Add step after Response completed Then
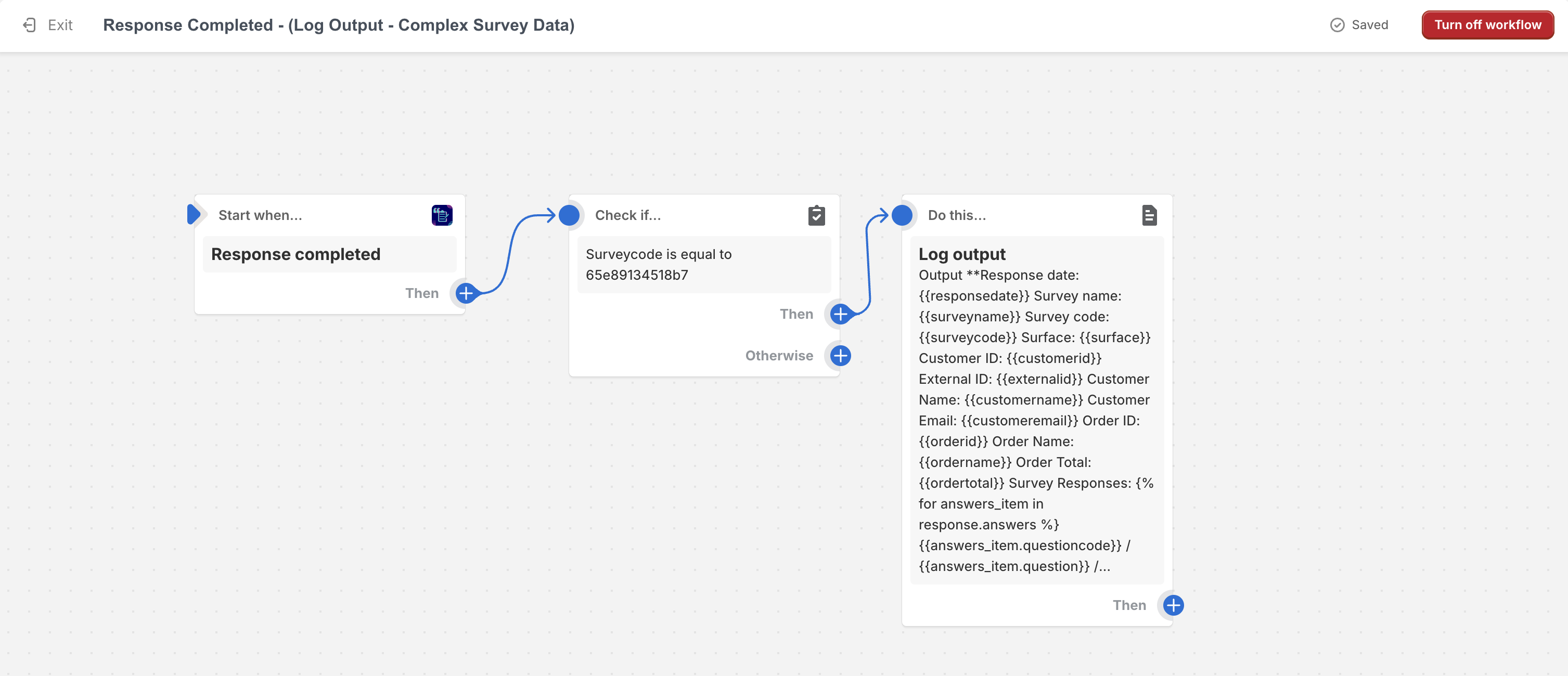This screenshot has width=1568, height=676. 466,293
